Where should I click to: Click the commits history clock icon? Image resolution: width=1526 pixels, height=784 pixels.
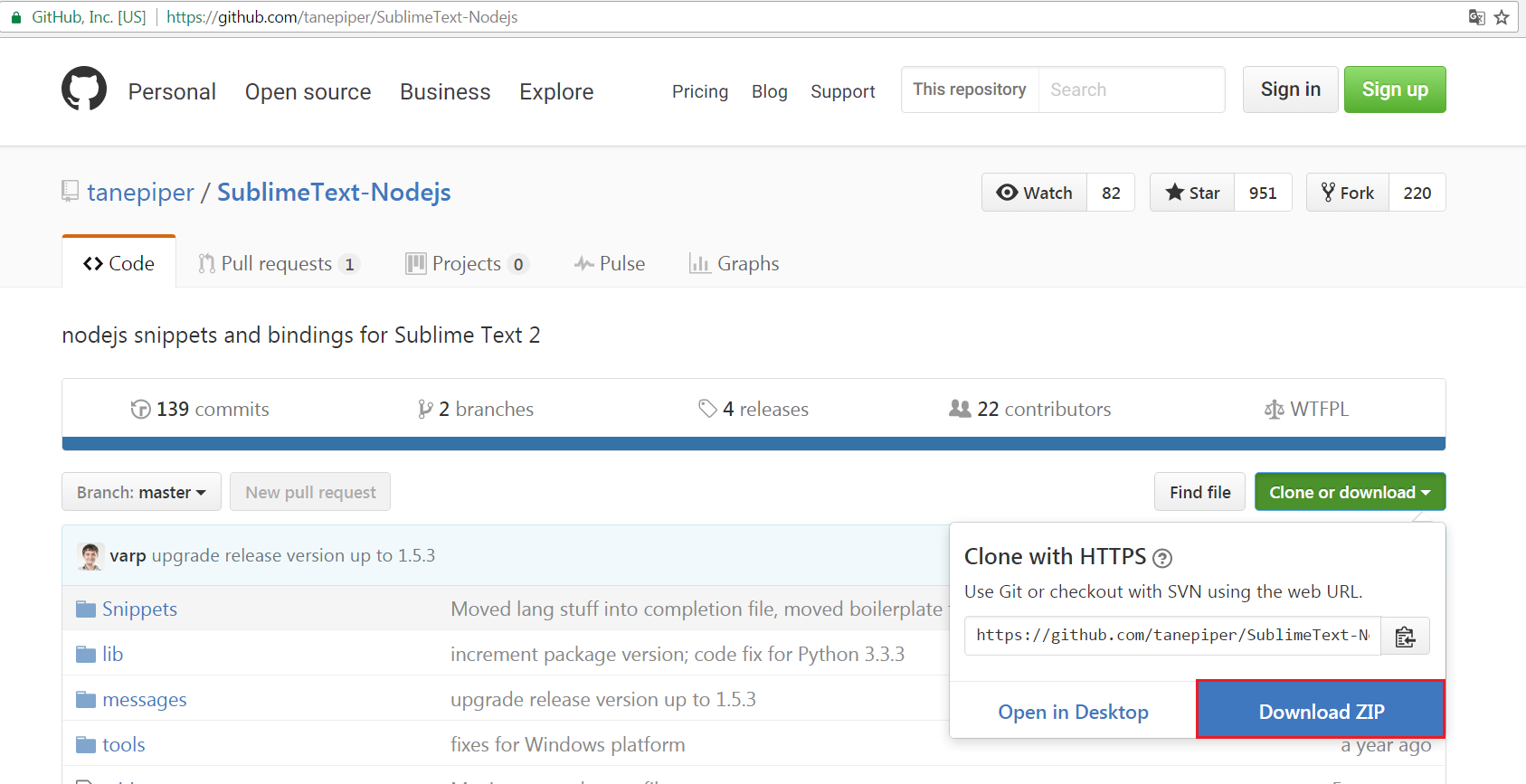140,409
